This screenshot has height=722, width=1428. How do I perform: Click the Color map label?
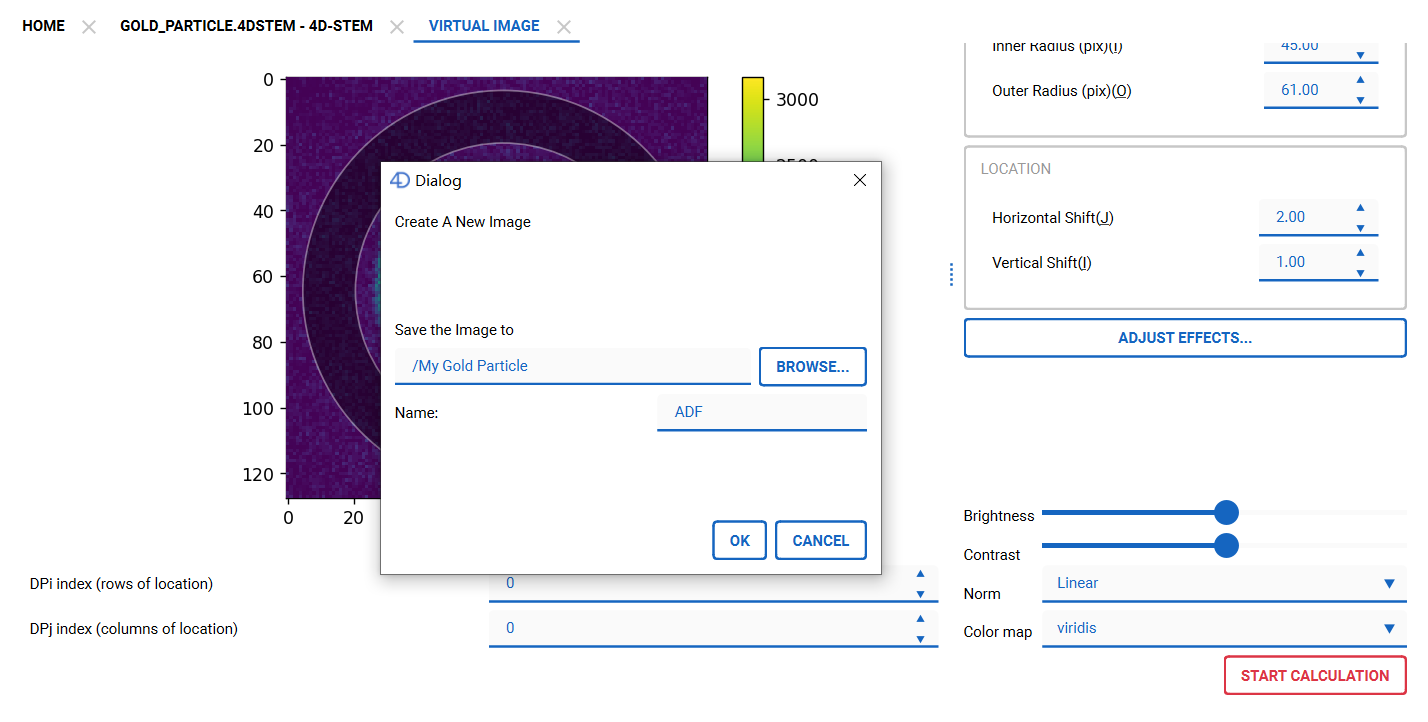998,632
